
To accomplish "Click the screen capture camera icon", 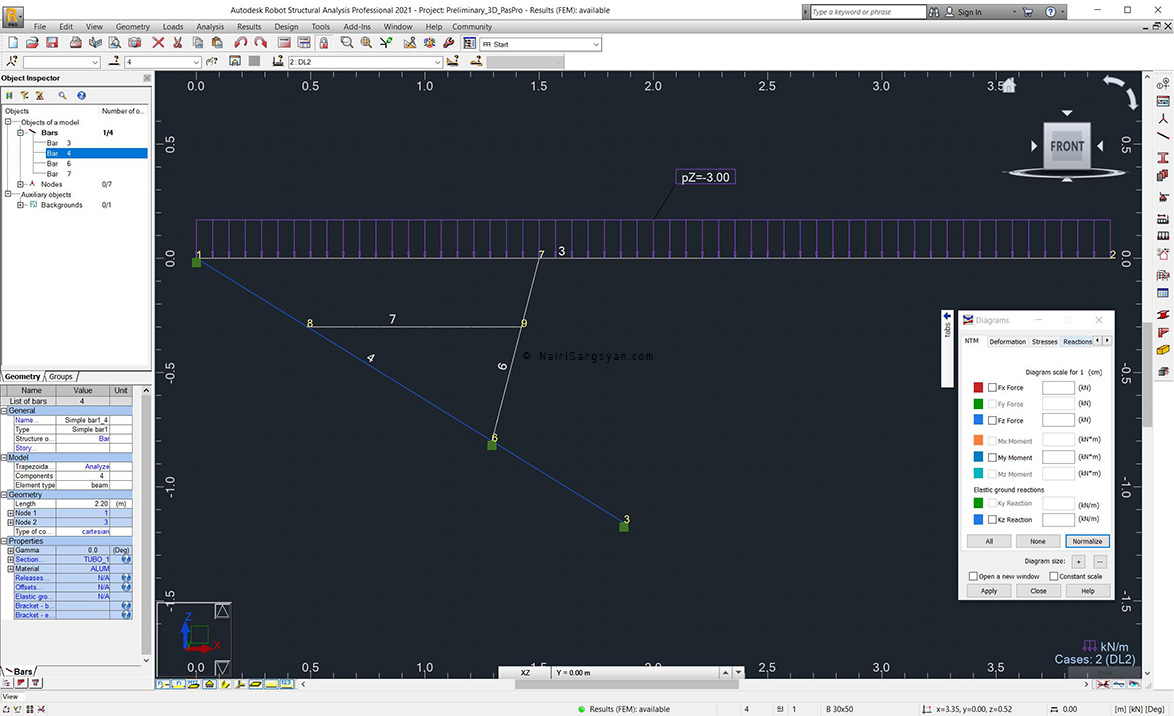I will 134,43.
